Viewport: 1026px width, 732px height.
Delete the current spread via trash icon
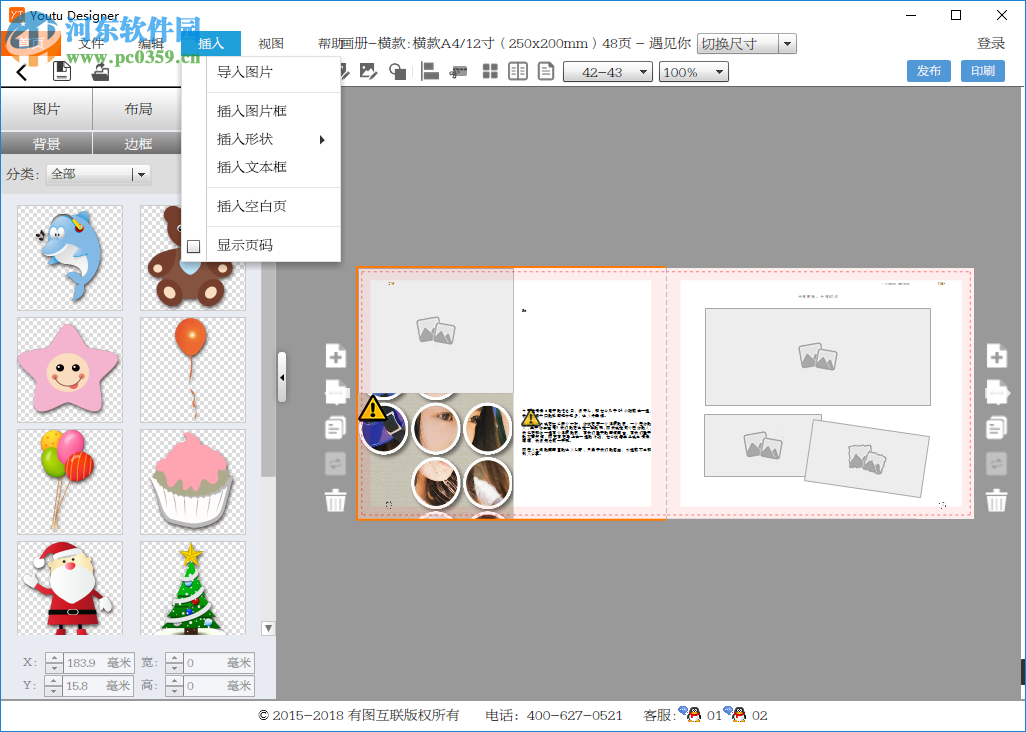click(335, 500)
